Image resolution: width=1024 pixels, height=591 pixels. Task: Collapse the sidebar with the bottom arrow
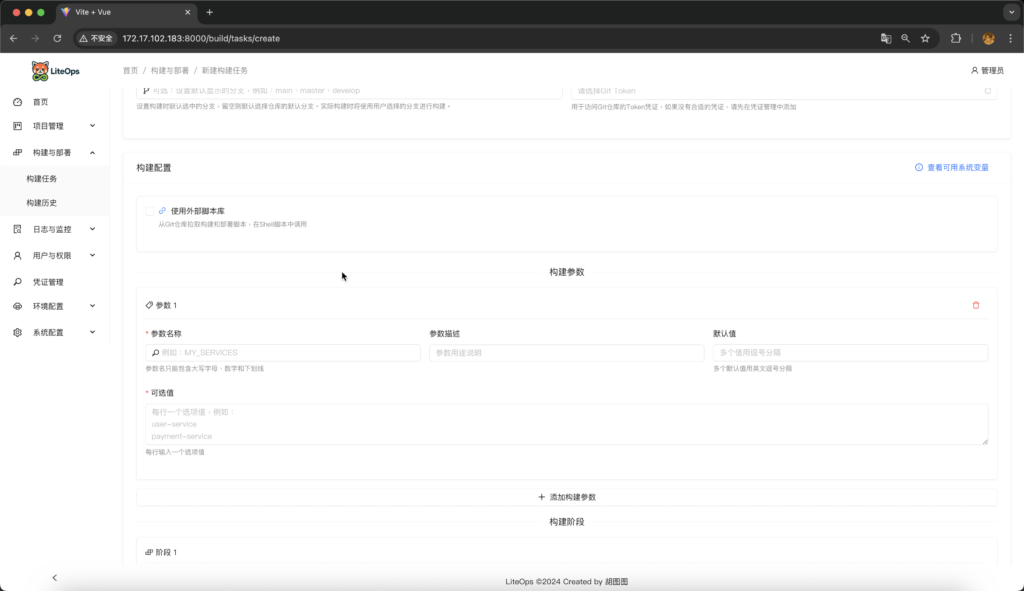tap(54, 577)
